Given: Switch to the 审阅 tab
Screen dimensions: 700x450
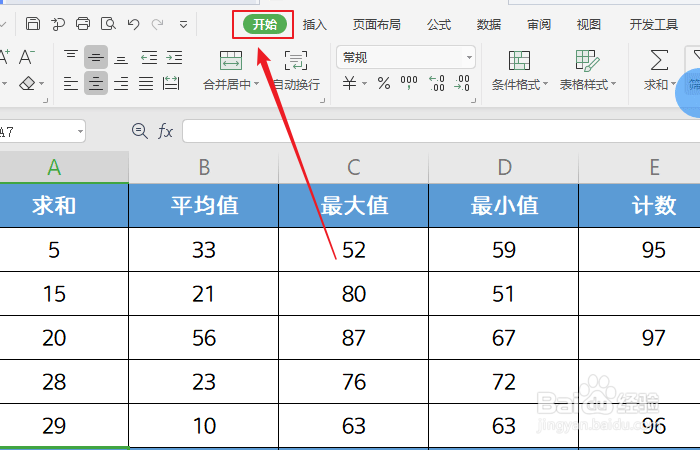Looking at the screenshot, I should click(x=539, y=25).
